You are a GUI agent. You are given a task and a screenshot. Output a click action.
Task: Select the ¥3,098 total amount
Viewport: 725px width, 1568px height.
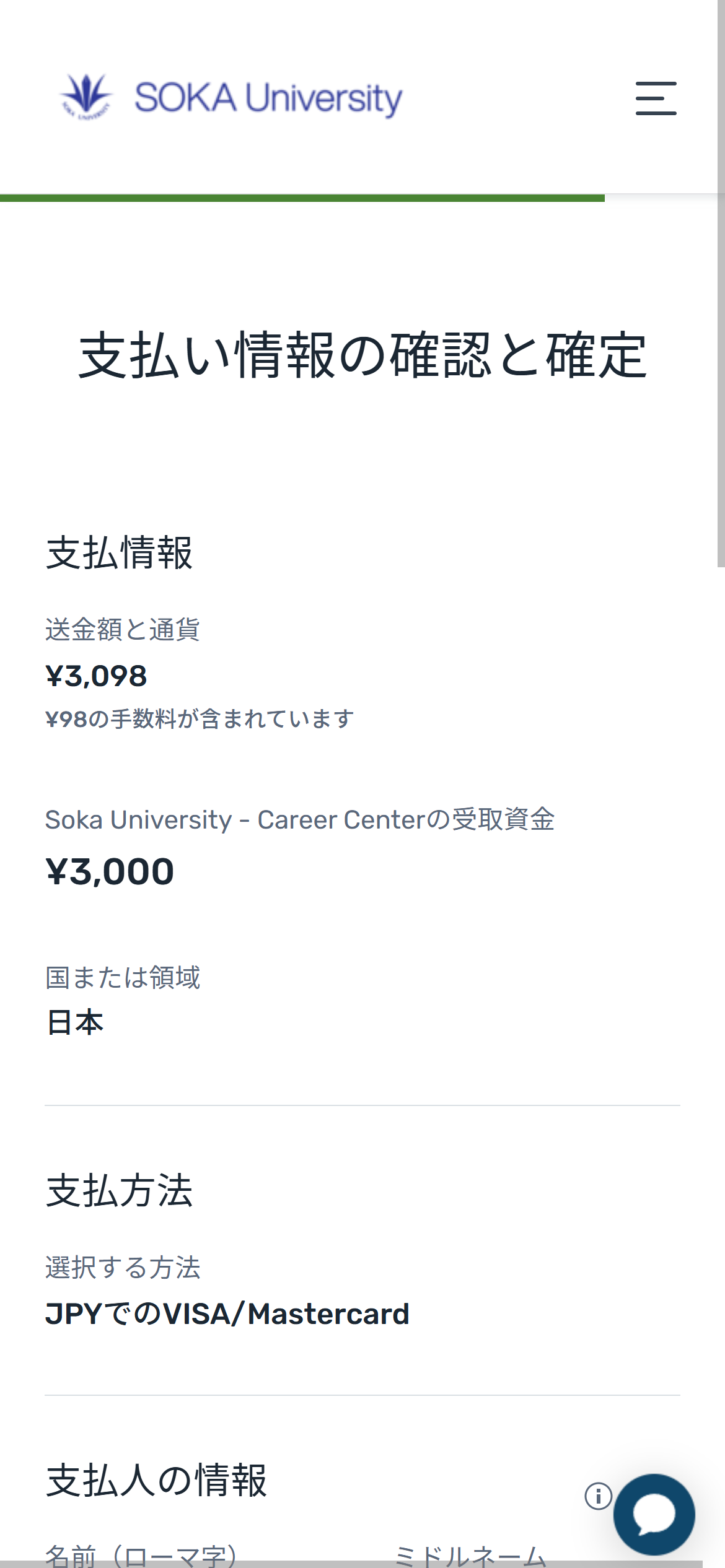[96, 676]
